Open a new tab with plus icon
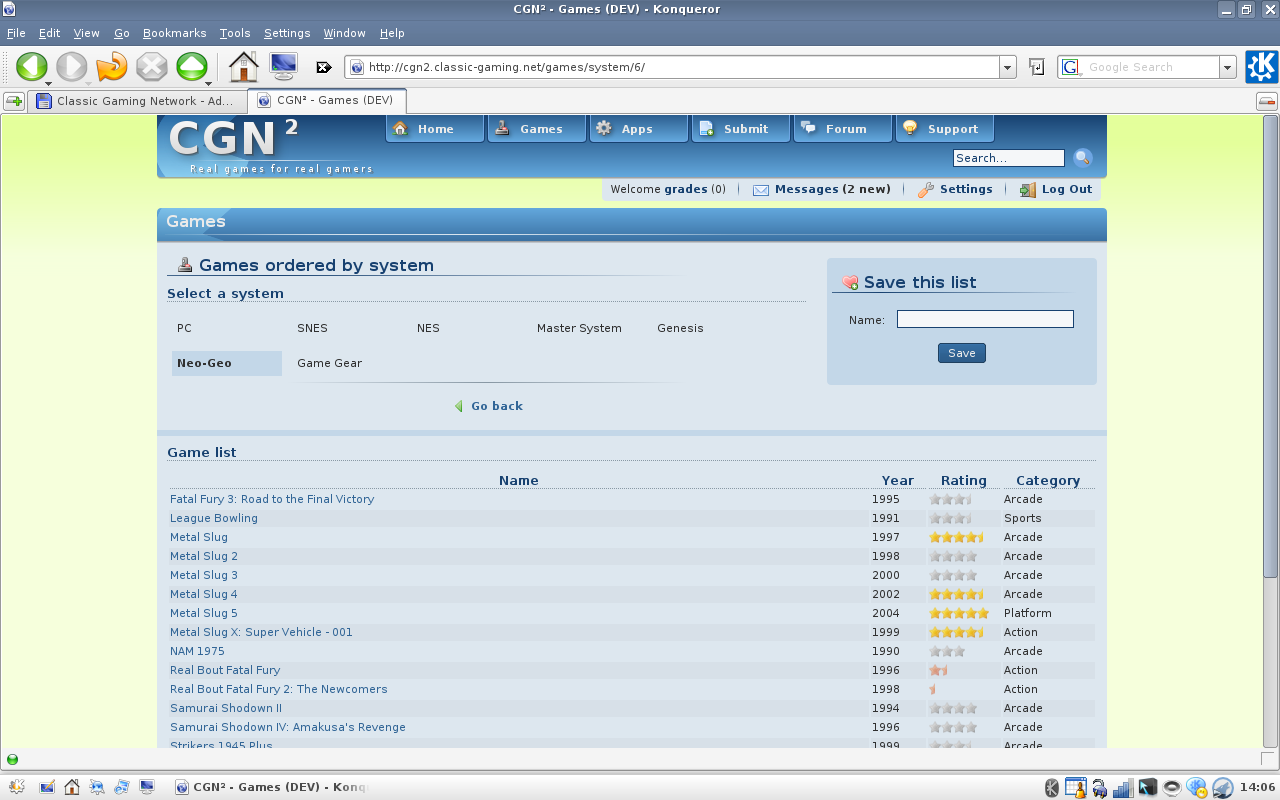The height and width of the screenshot is (800, 1280). pos(14,101)
